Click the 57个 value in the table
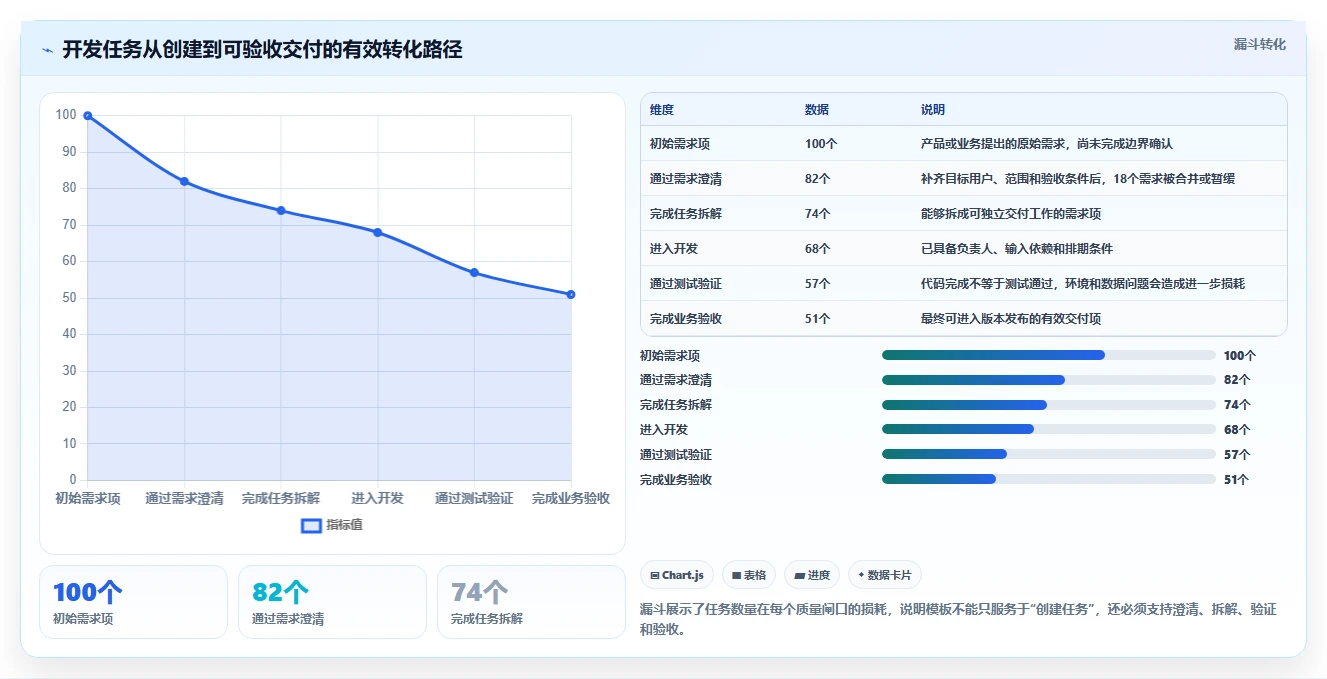 [817, 284]
